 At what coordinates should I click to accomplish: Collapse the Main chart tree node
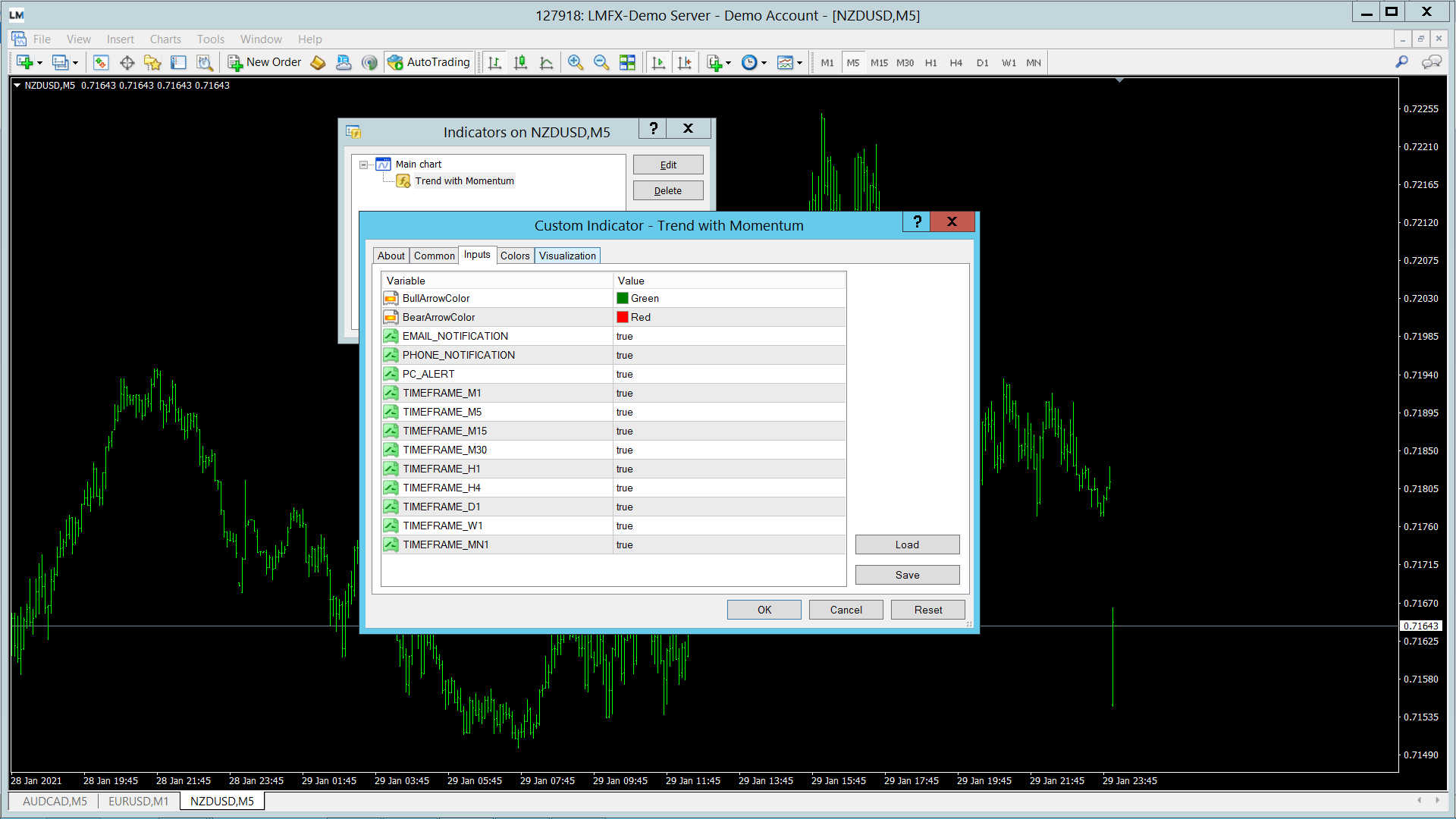364,165
